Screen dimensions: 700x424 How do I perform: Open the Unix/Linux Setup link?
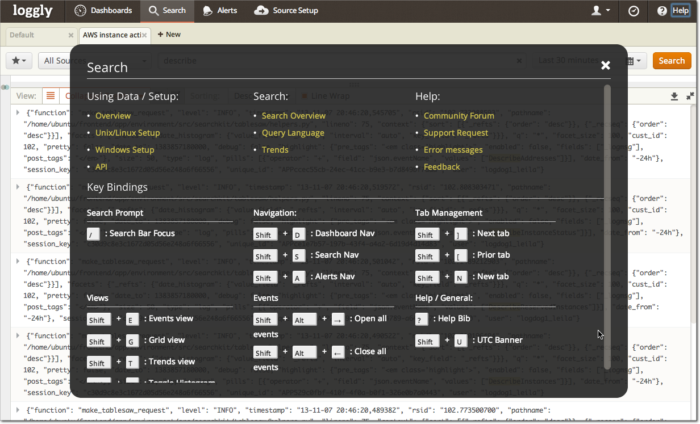tap(127, 133)
